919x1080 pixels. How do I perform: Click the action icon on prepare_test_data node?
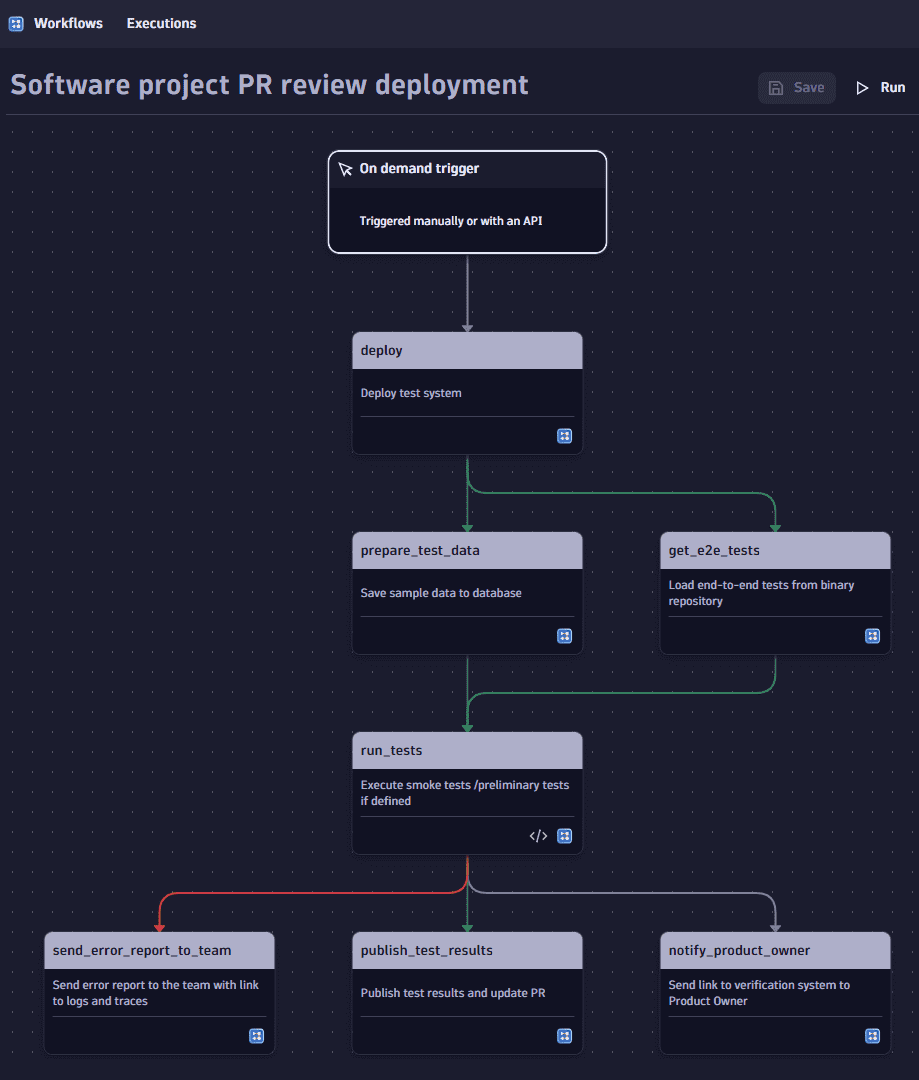(x=564, y=636)
